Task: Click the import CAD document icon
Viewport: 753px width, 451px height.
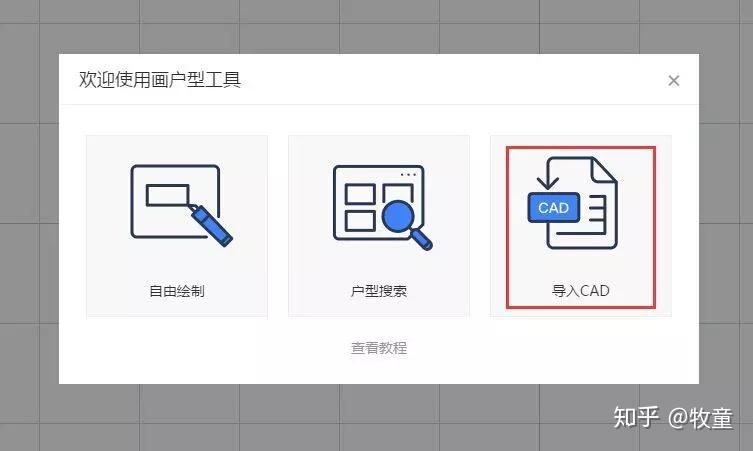Action: (572, 203)
